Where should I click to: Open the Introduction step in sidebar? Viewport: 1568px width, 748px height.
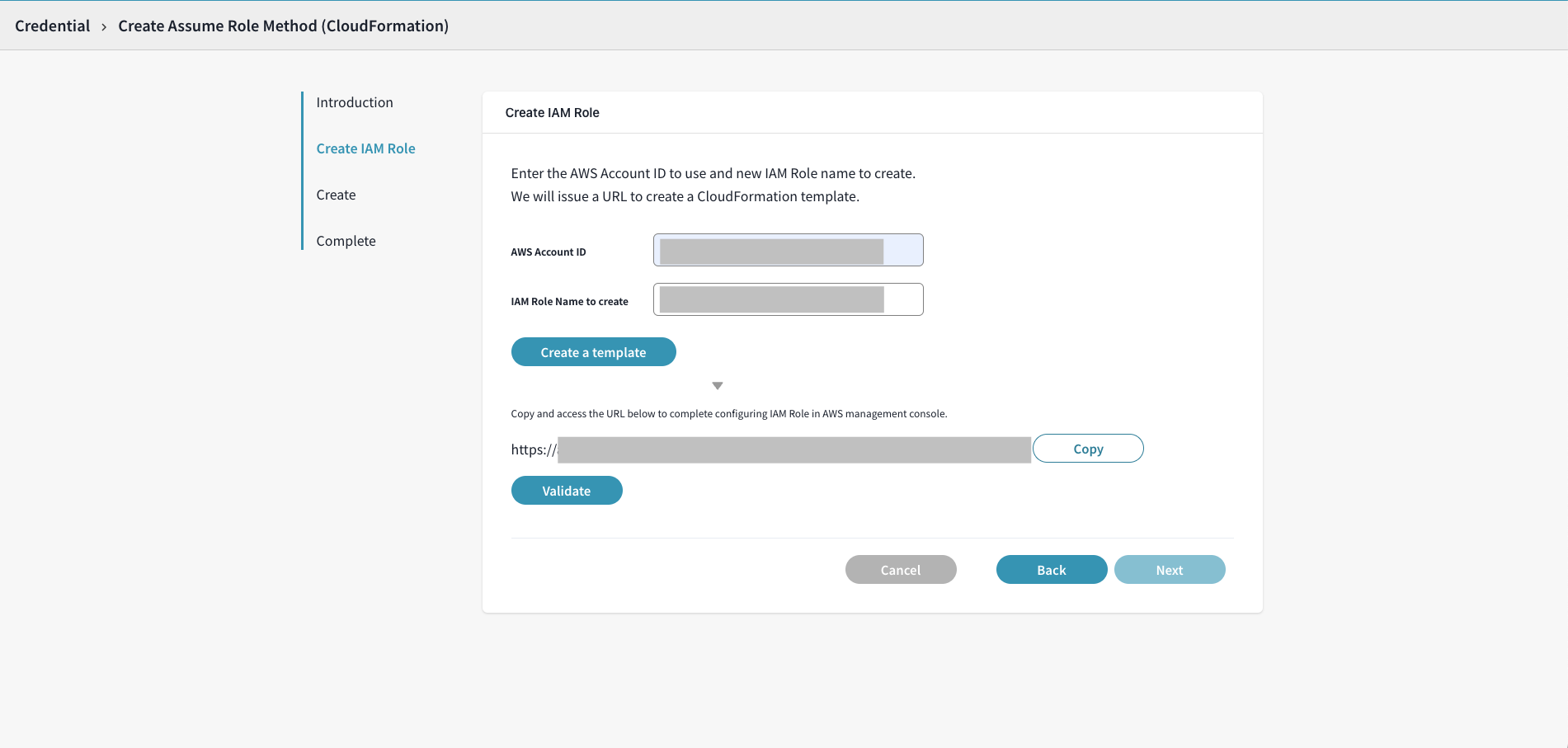click(x=355, y=102)
